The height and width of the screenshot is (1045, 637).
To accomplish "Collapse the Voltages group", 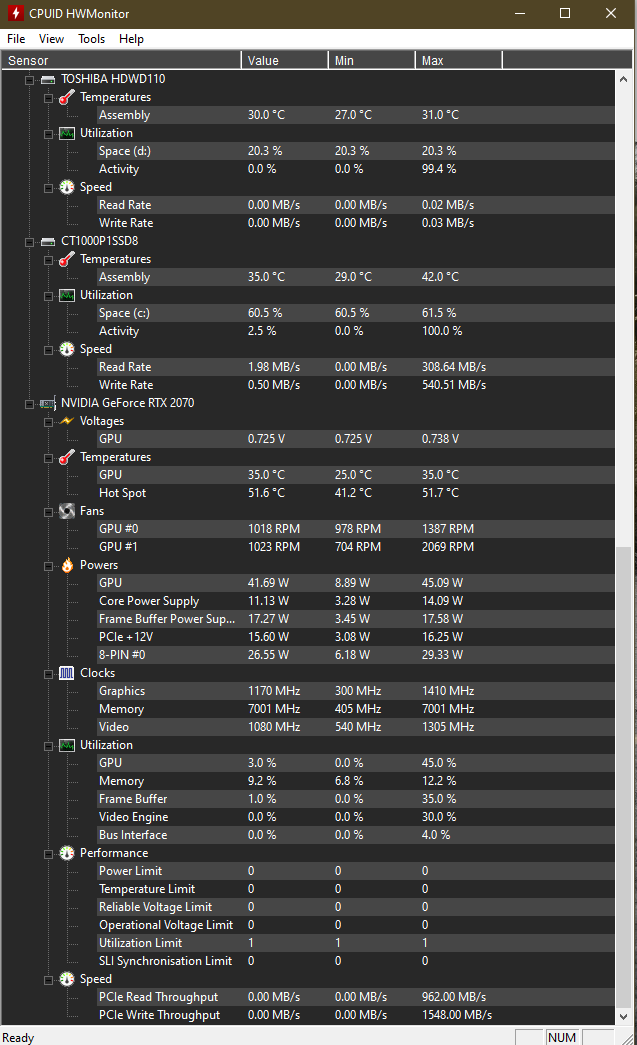I will click(48, 422).
